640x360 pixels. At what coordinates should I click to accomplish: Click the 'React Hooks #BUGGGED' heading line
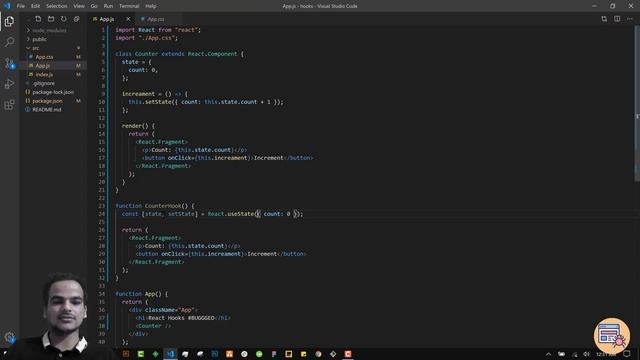click(183, 318)
